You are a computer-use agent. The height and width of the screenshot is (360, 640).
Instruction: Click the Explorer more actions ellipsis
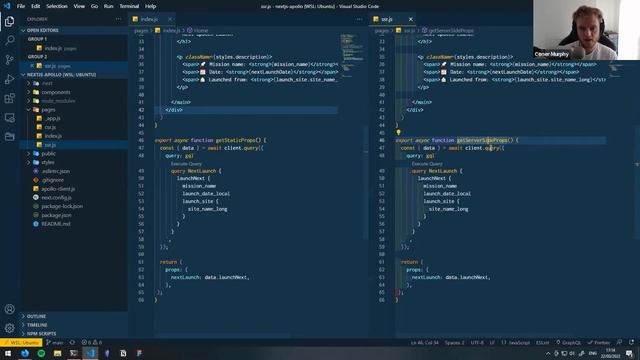(x=118, y=19)
